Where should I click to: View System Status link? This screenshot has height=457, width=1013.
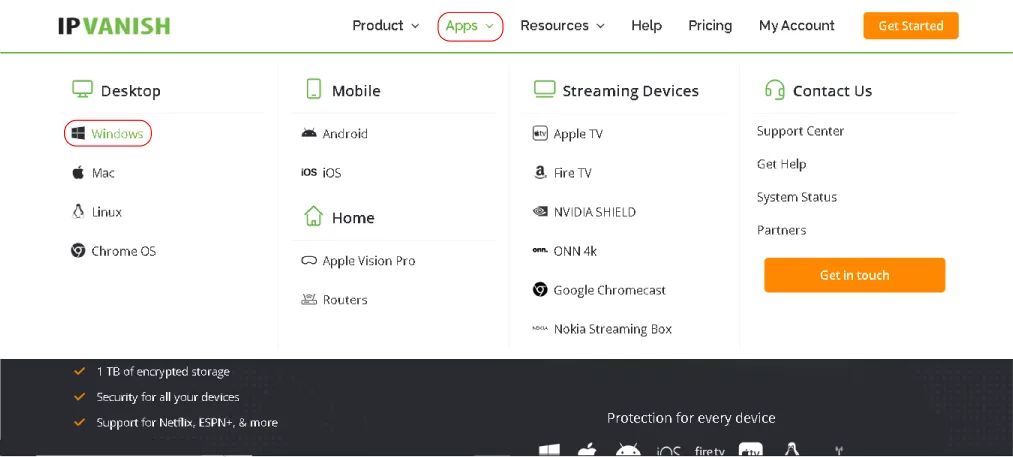[x=797, y=197]
